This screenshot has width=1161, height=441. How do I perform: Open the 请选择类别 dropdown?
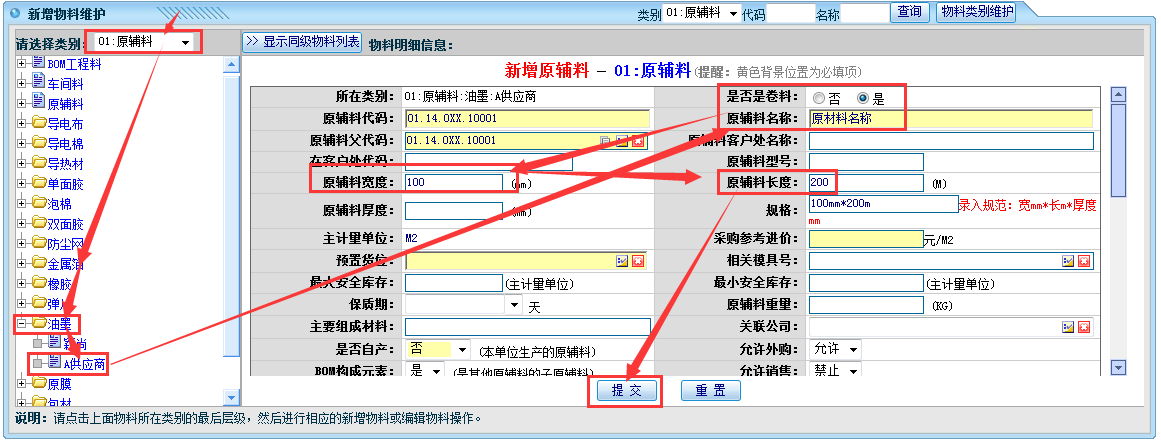tap(185, 42)
